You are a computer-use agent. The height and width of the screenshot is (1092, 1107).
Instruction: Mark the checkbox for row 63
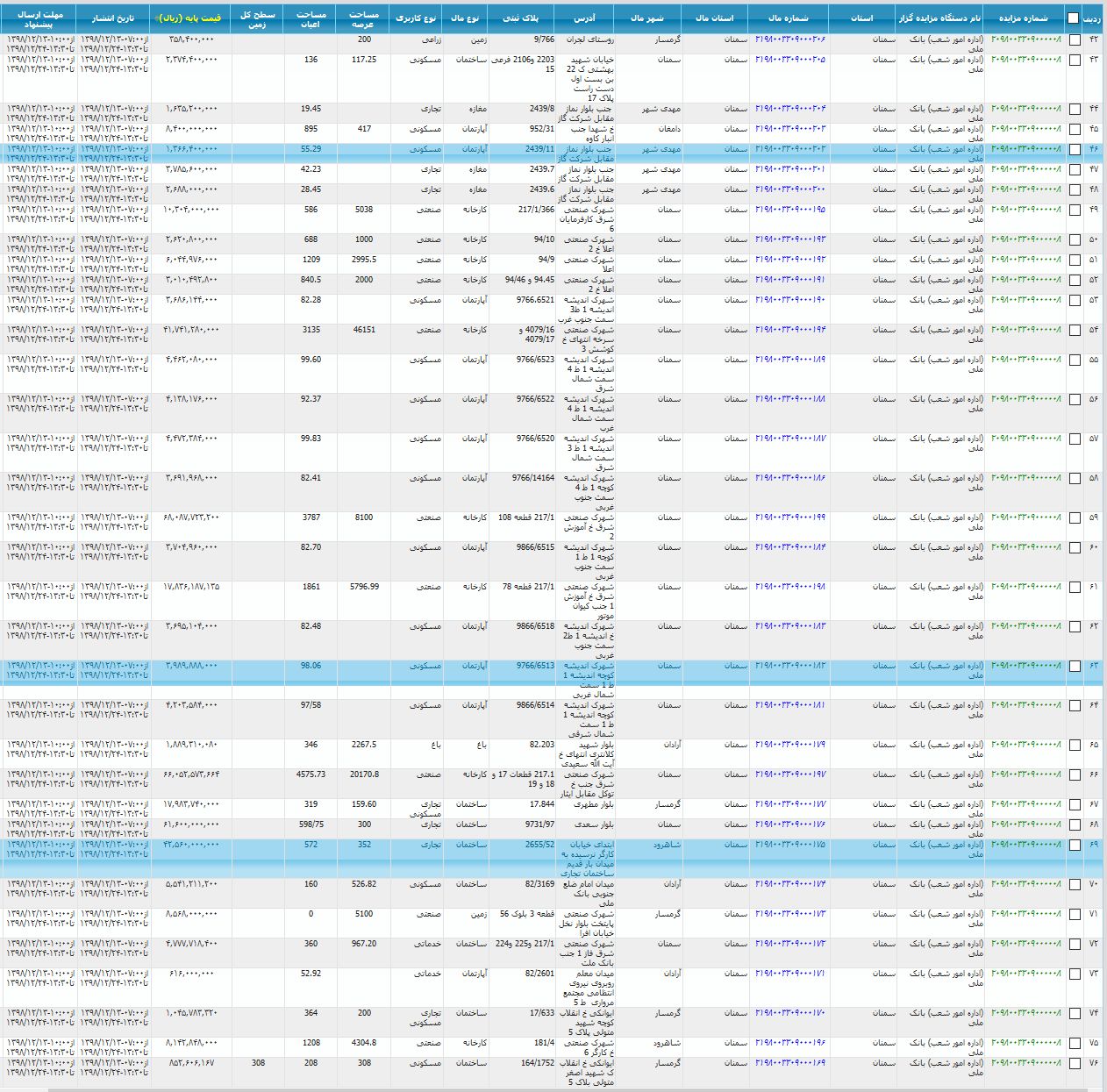tap(1075, 667)
